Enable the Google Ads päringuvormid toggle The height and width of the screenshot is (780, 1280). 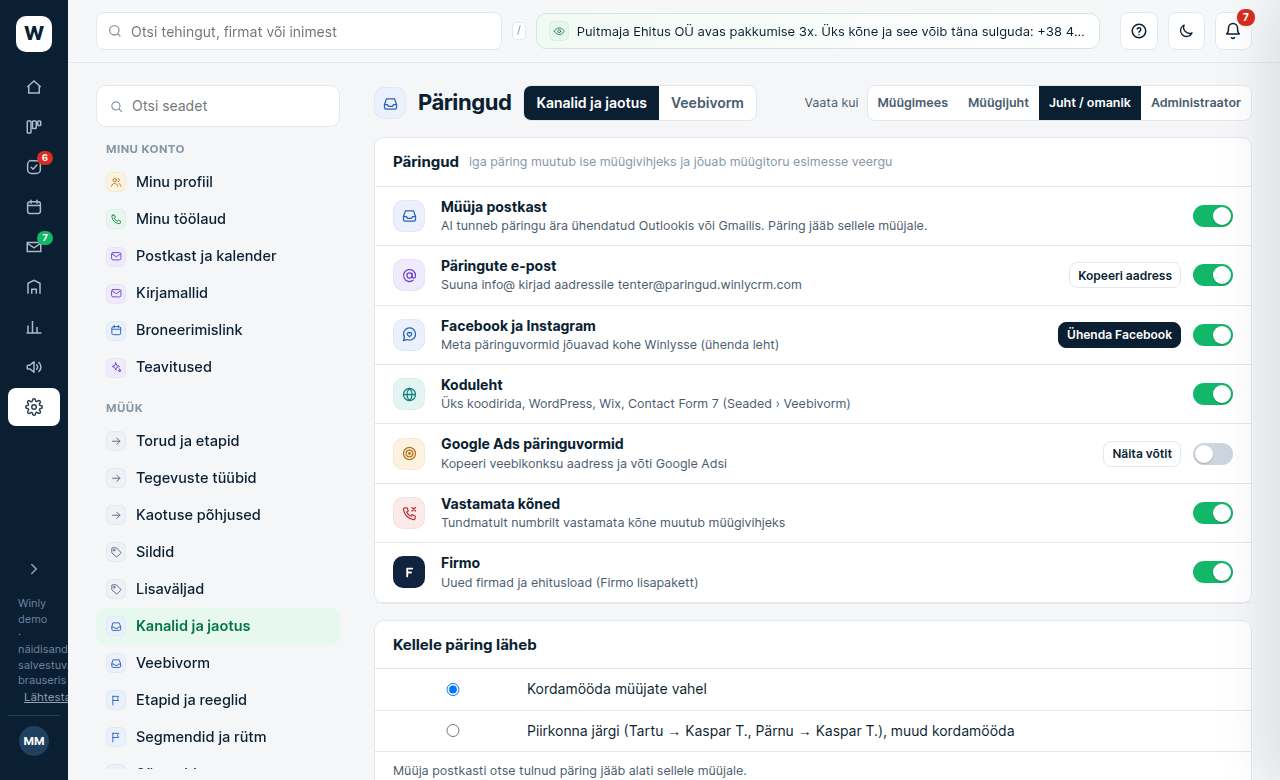pos(1213,454)
